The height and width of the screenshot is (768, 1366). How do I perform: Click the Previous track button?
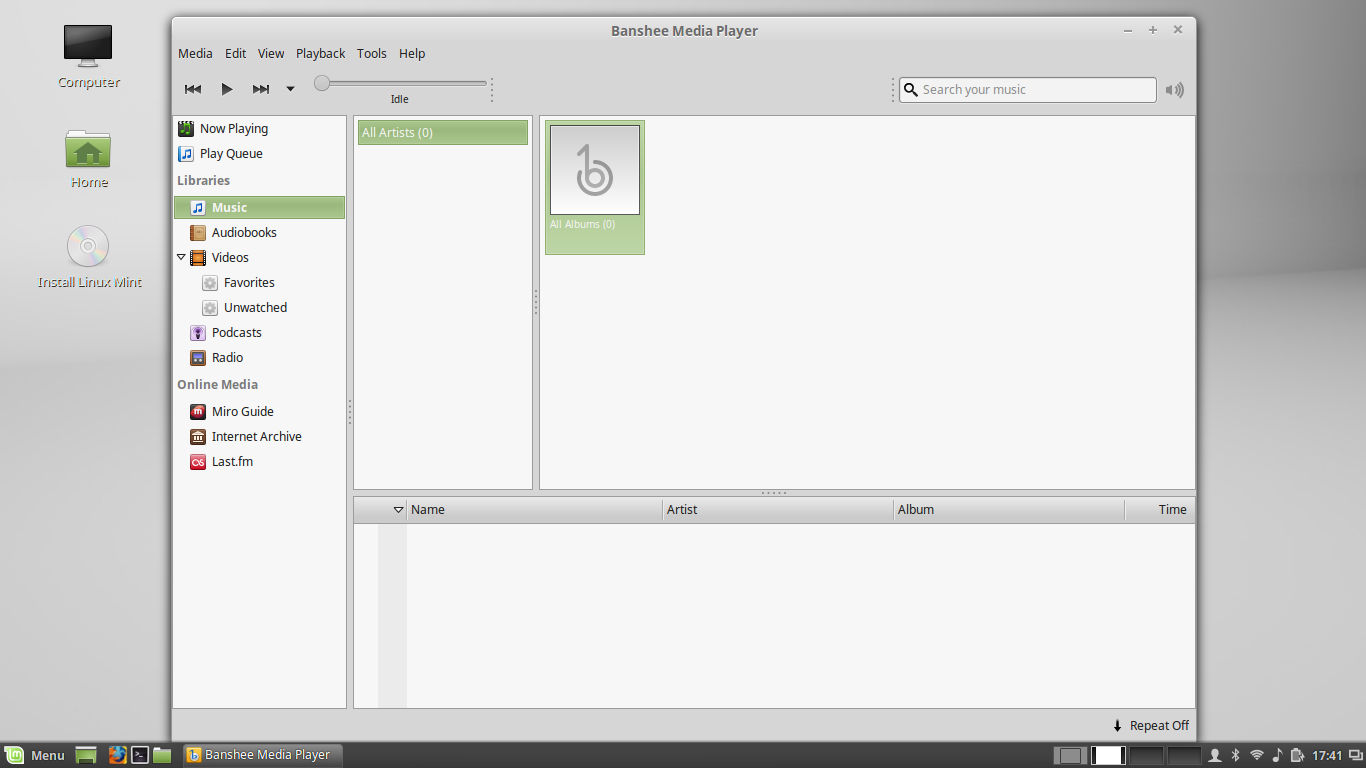[x=193, y=89]
